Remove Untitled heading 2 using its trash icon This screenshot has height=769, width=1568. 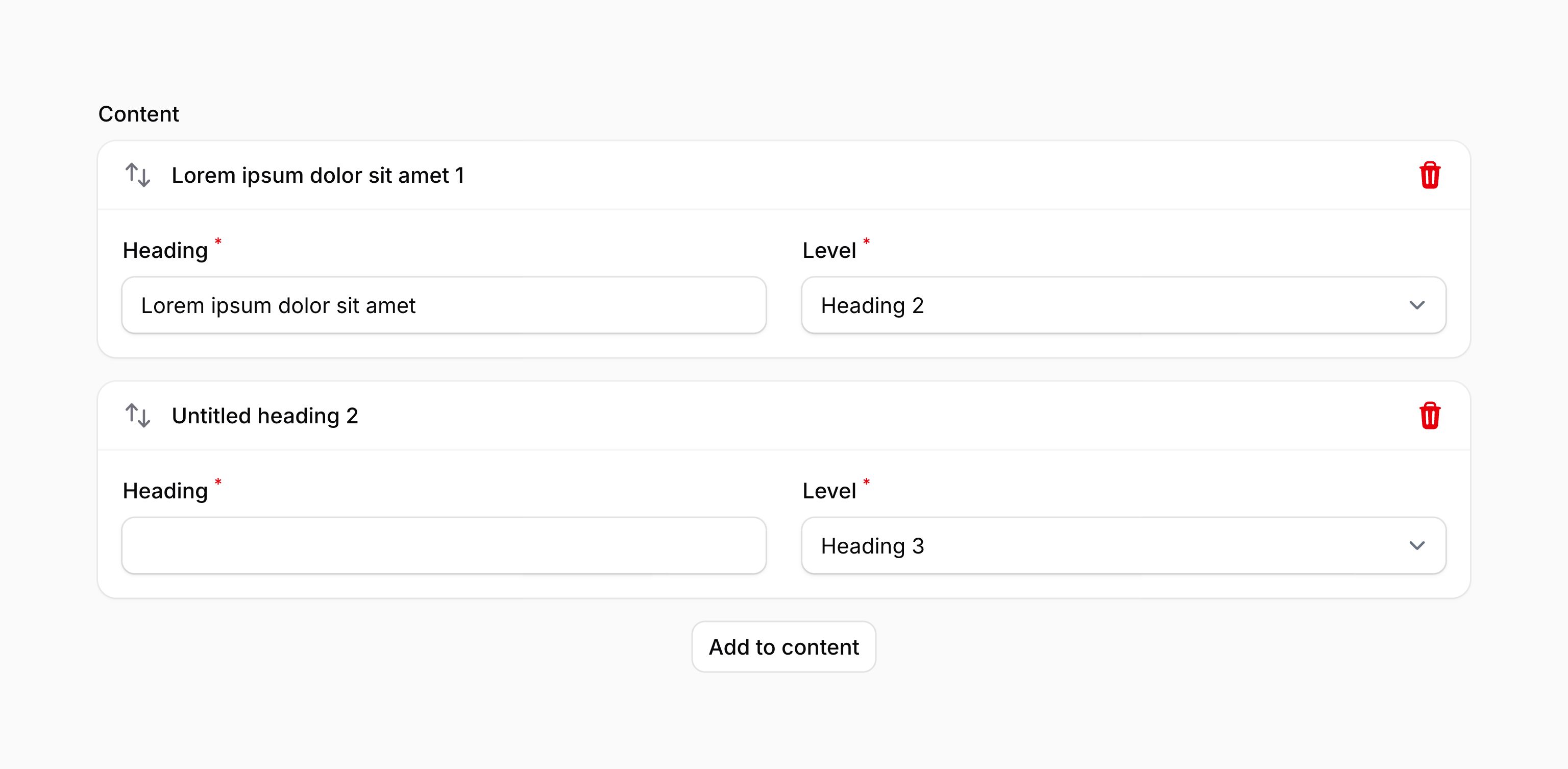(1430, 416)
